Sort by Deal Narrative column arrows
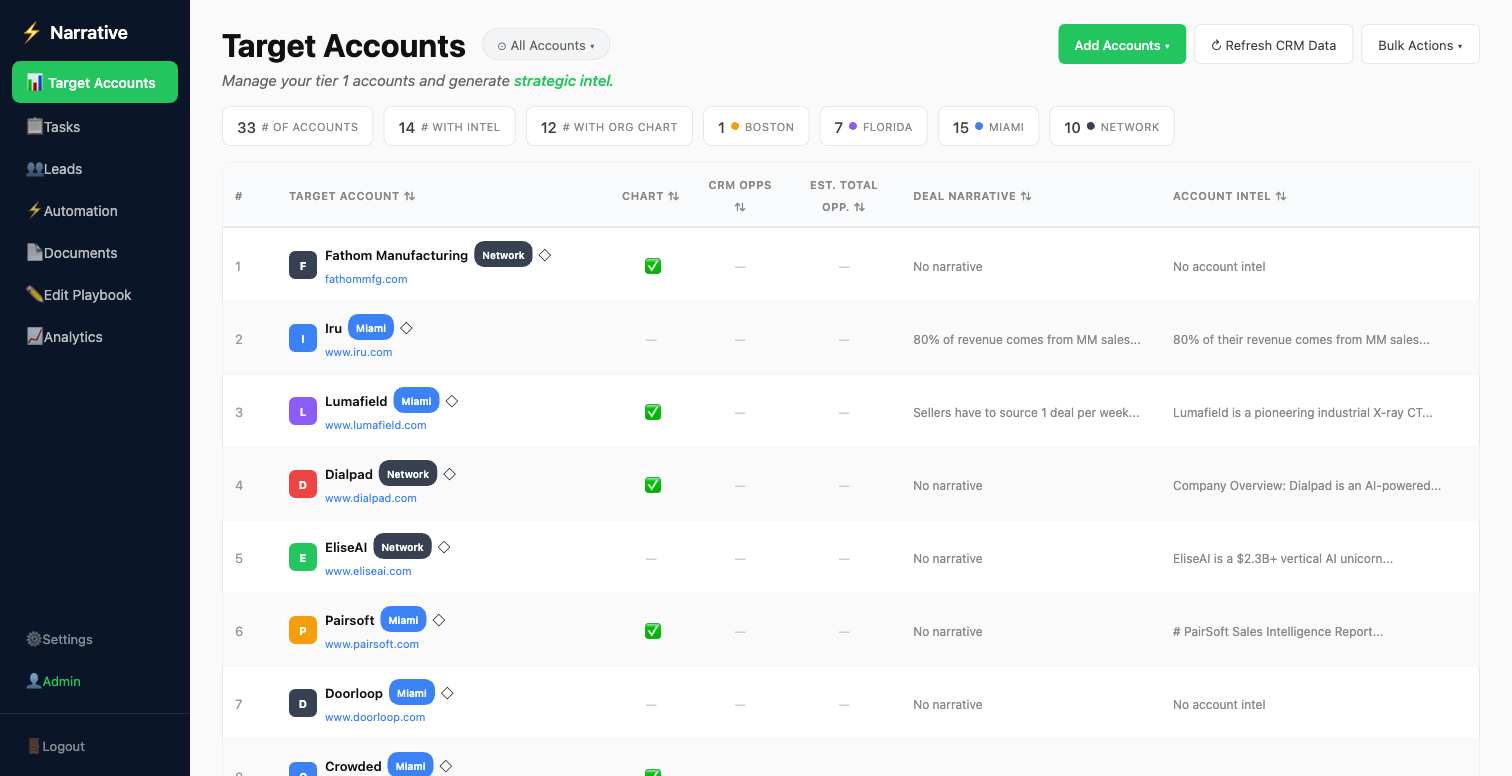 [x=1026, y=196]
